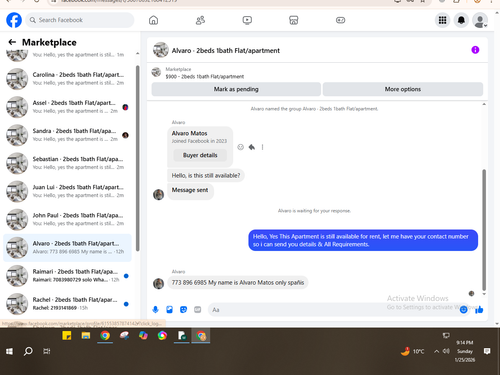The image size is (500, 375).
Task: Open the emoji picker in the message box
Action: pos(463,310)
